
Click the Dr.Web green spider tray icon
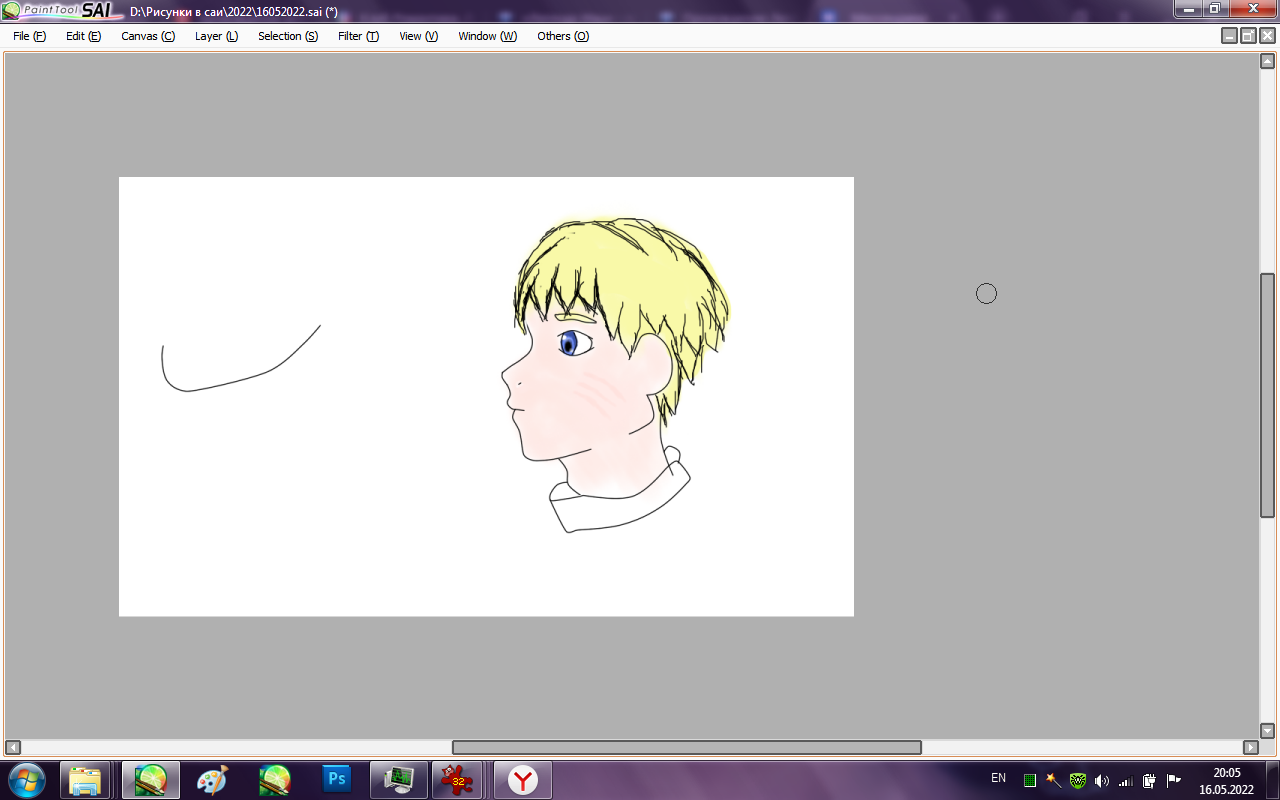pyautogui.click(x=1078, y=780)
